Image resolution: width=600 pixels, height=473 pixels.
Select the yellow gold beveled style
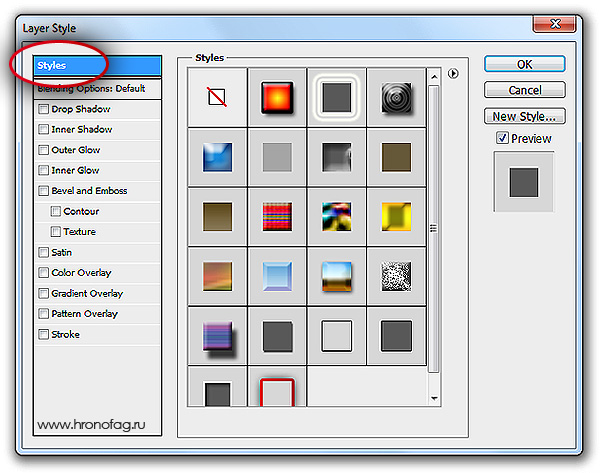pos(396,216)
